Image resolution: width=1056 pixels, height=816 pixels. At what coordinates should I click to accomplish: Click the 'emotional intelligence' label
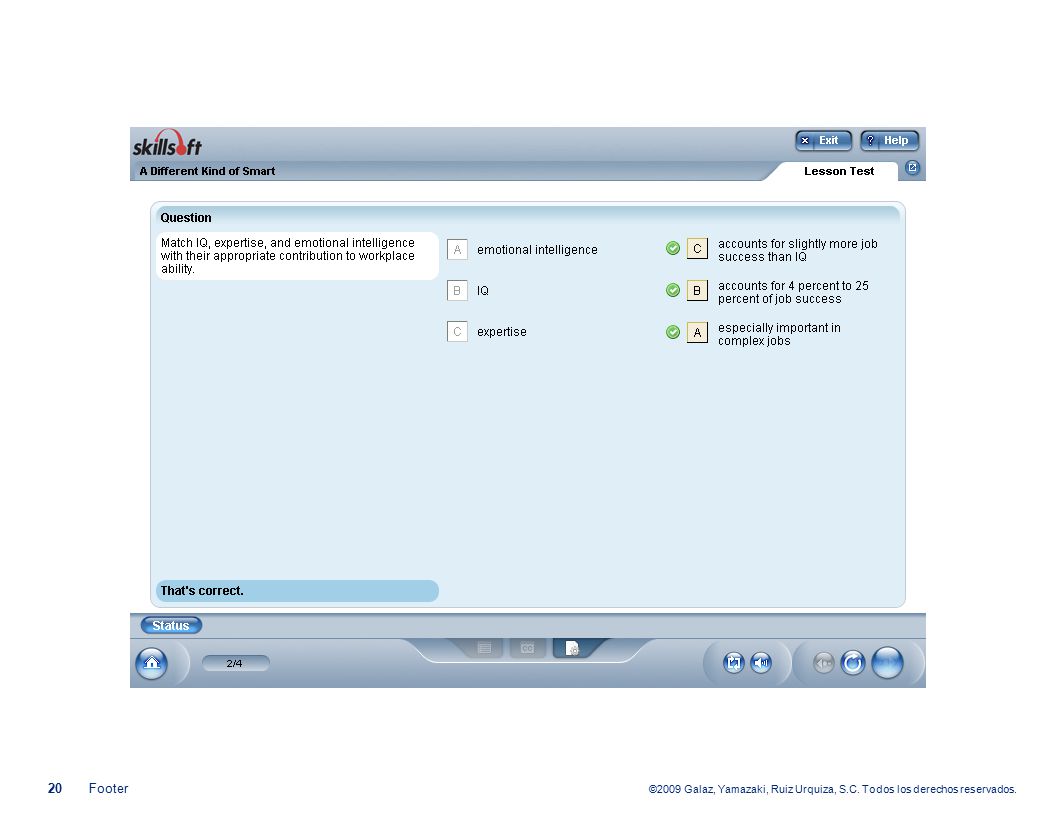click(x=537, y=250)
